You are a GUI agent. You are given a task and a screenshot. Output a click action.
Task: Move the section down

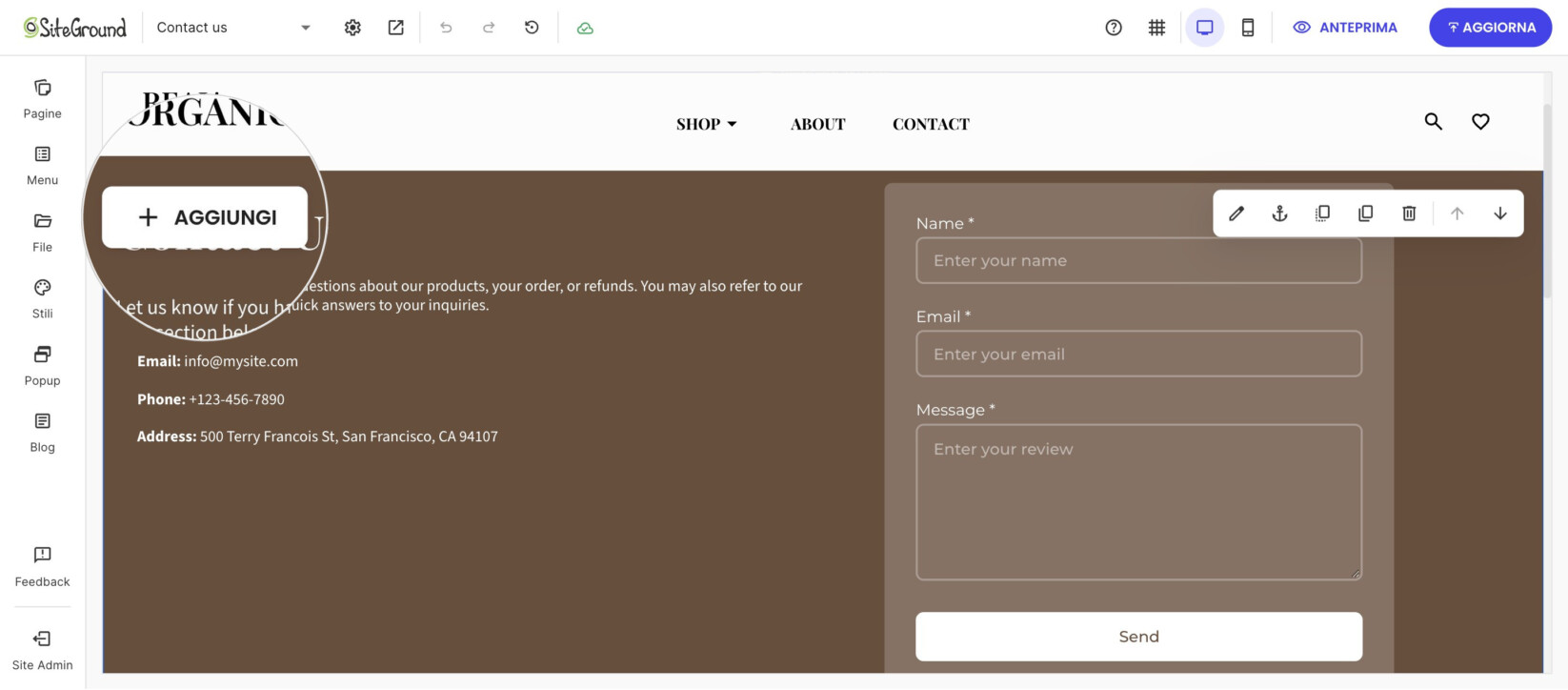pyautogui.click(x=1500, y=213)
